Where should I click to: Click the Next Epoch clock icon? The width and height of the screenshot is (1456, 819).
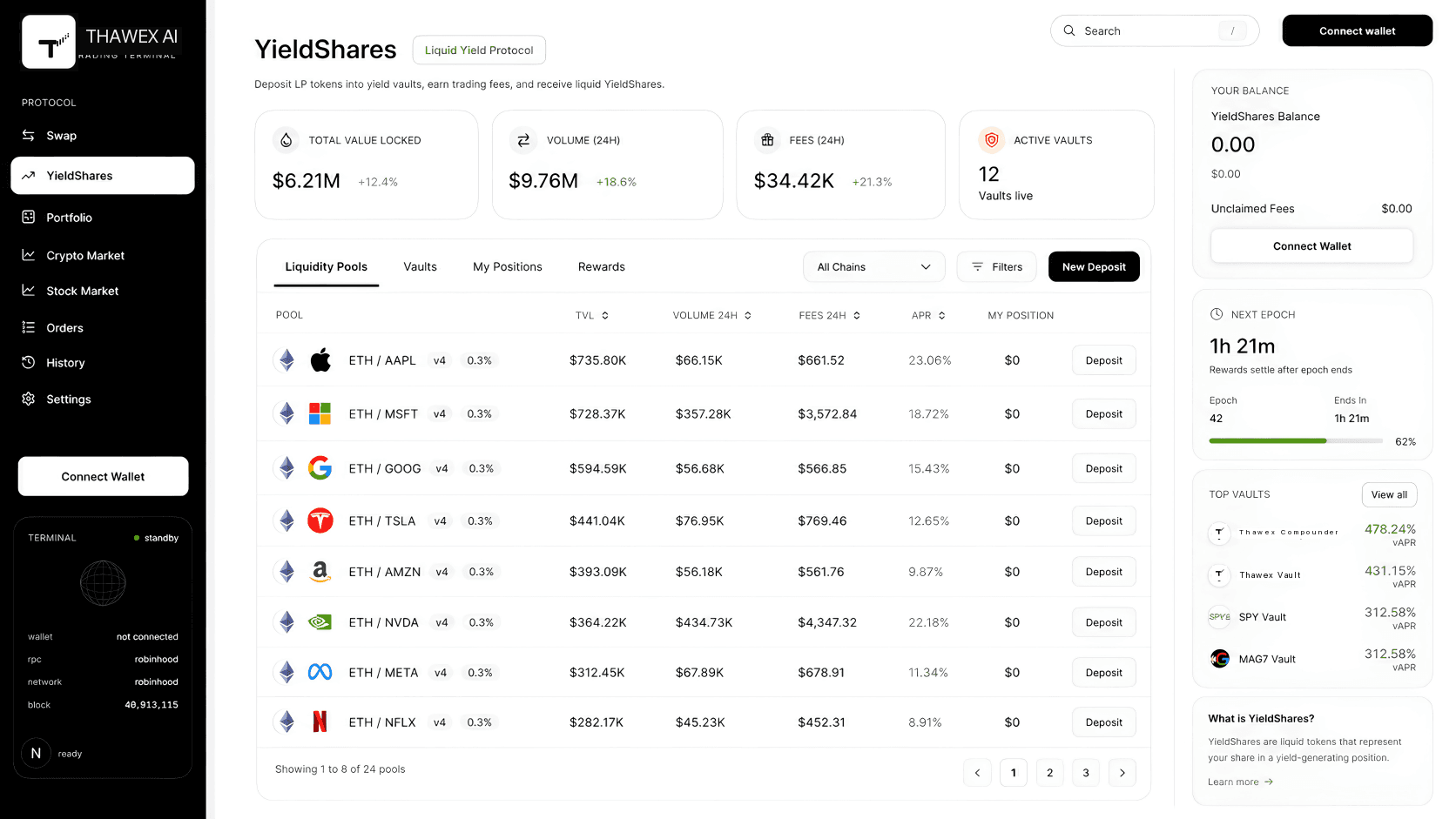(1217, 314)
